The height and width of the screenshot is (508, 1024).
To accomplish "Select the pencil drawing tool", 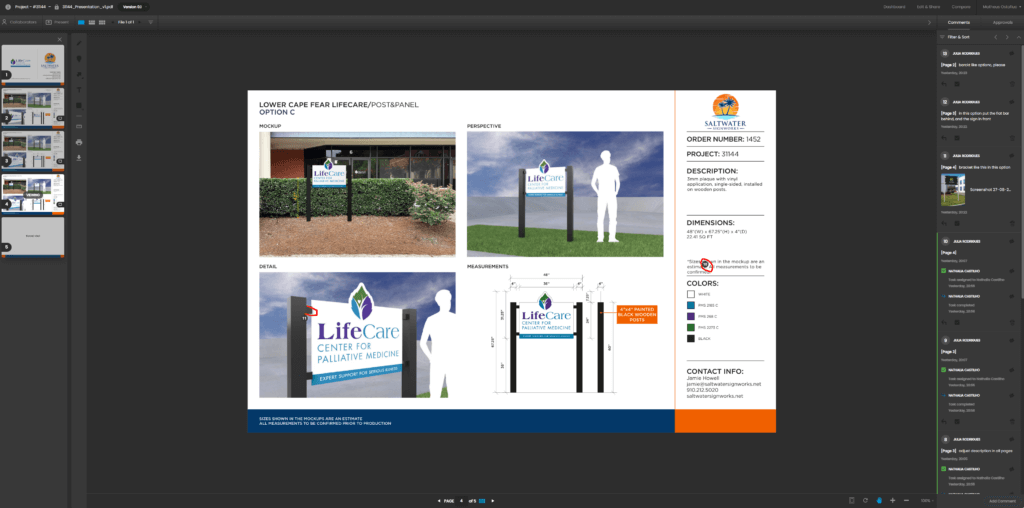I will pyautogui.click(x=79, y=42).
